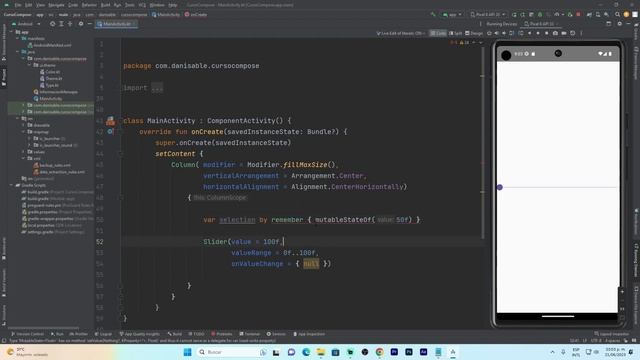
Task: Select the Running Devices panel title
Action: (501, 24)
